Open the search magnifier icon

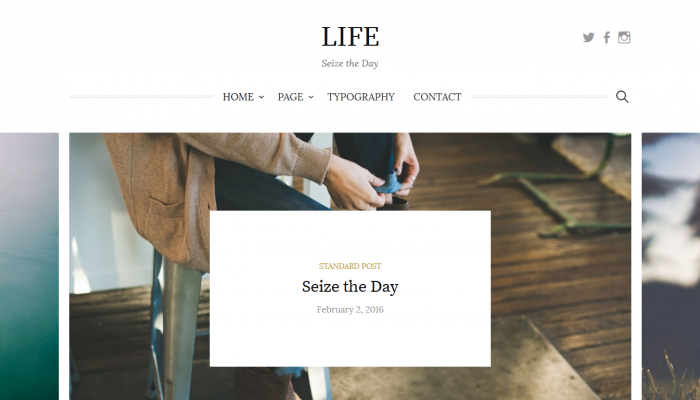pos(622,96)
